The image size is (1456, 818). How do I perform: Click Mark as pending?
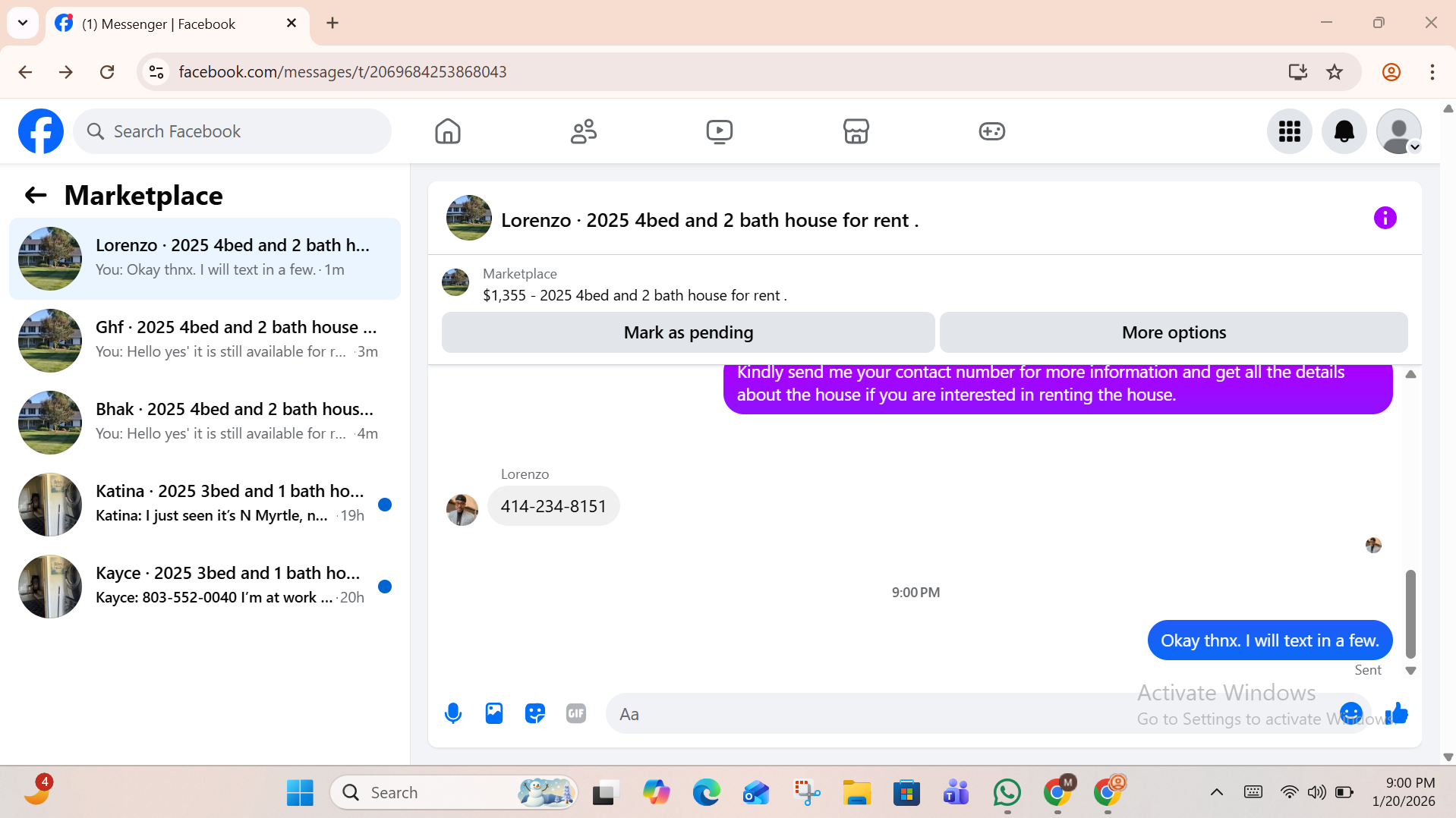(x=689, y=332)
